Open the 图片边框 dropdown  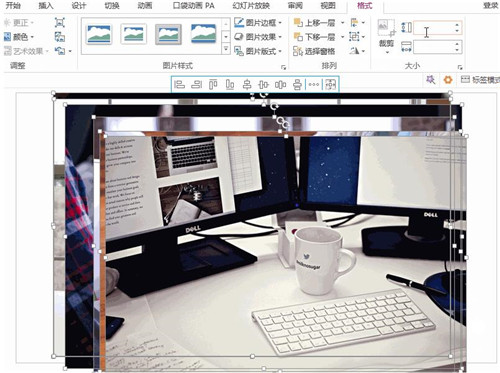(258, 23)
